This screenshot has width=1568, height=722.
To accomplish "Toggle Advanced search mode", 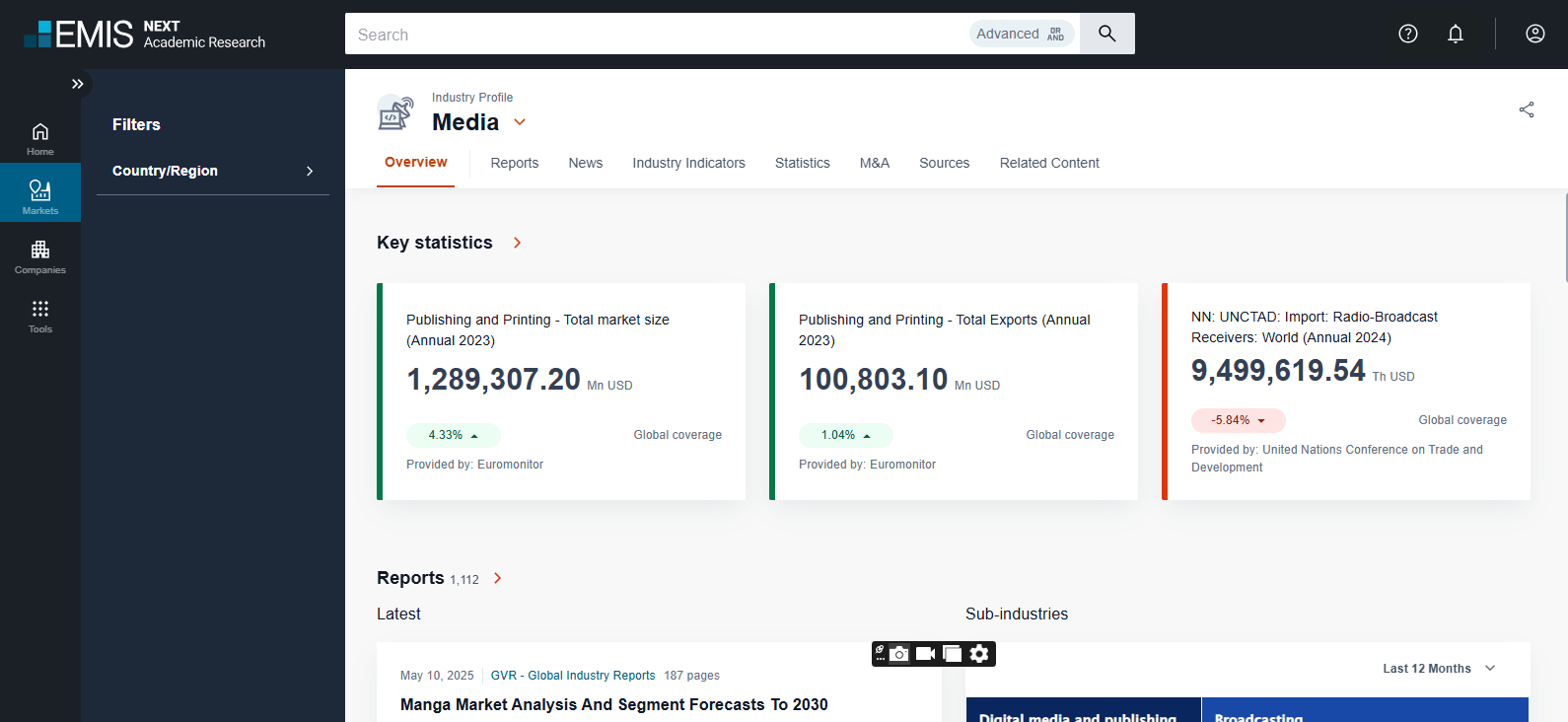I will (x=1021, y=34).
